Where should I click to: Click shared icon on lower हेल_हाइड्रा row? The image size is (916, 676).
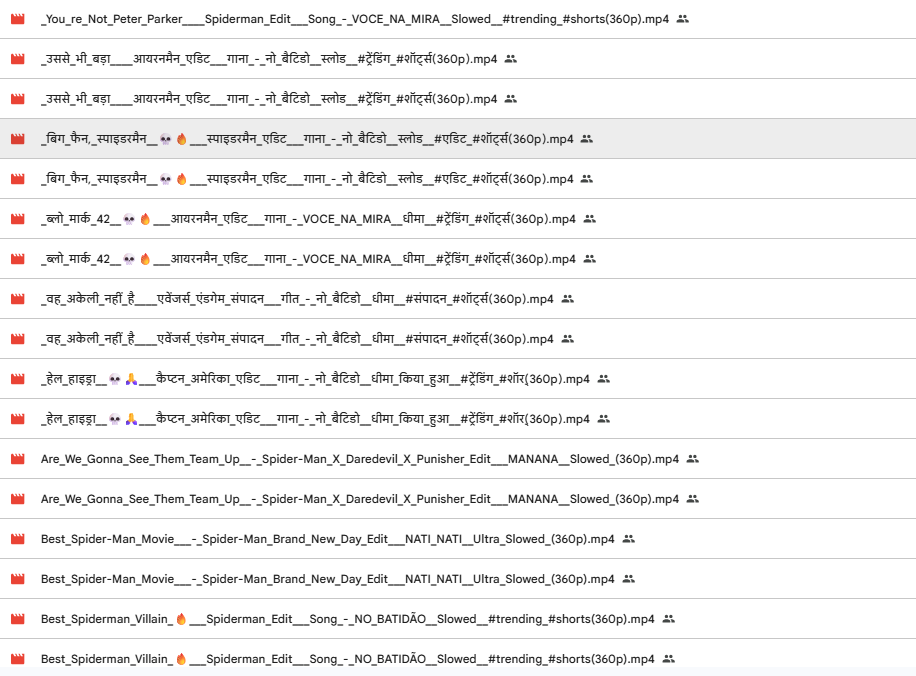coord(603,419)
